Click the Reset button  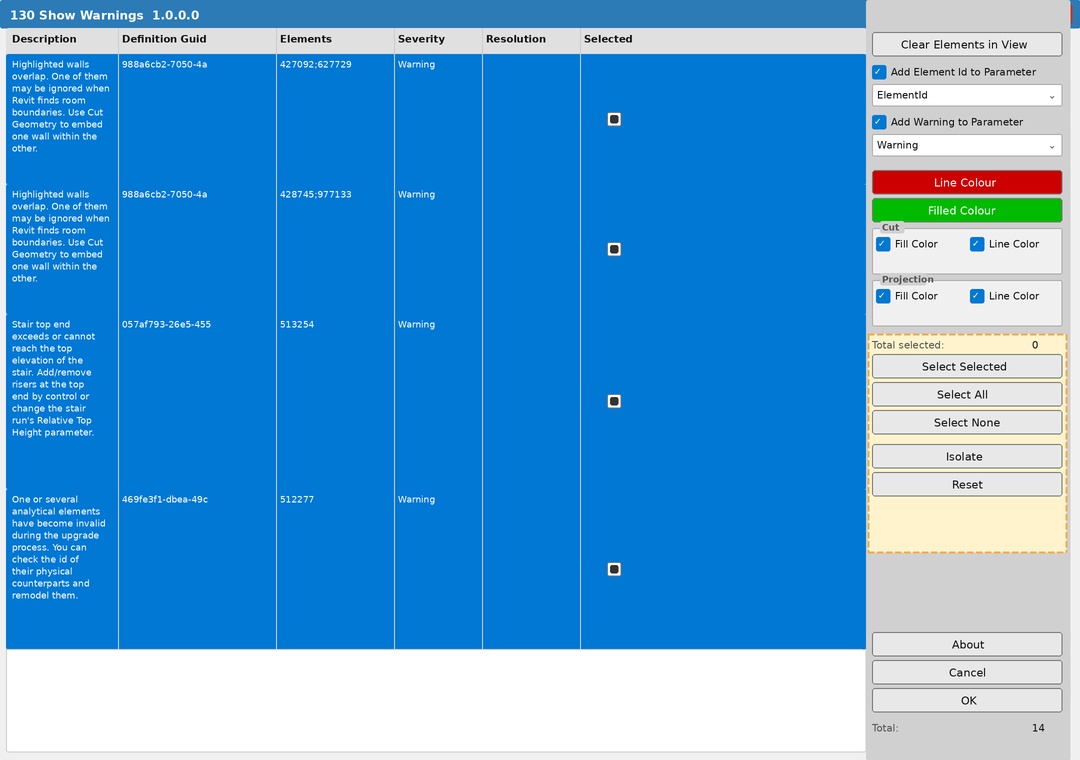(x=966, y=484)
